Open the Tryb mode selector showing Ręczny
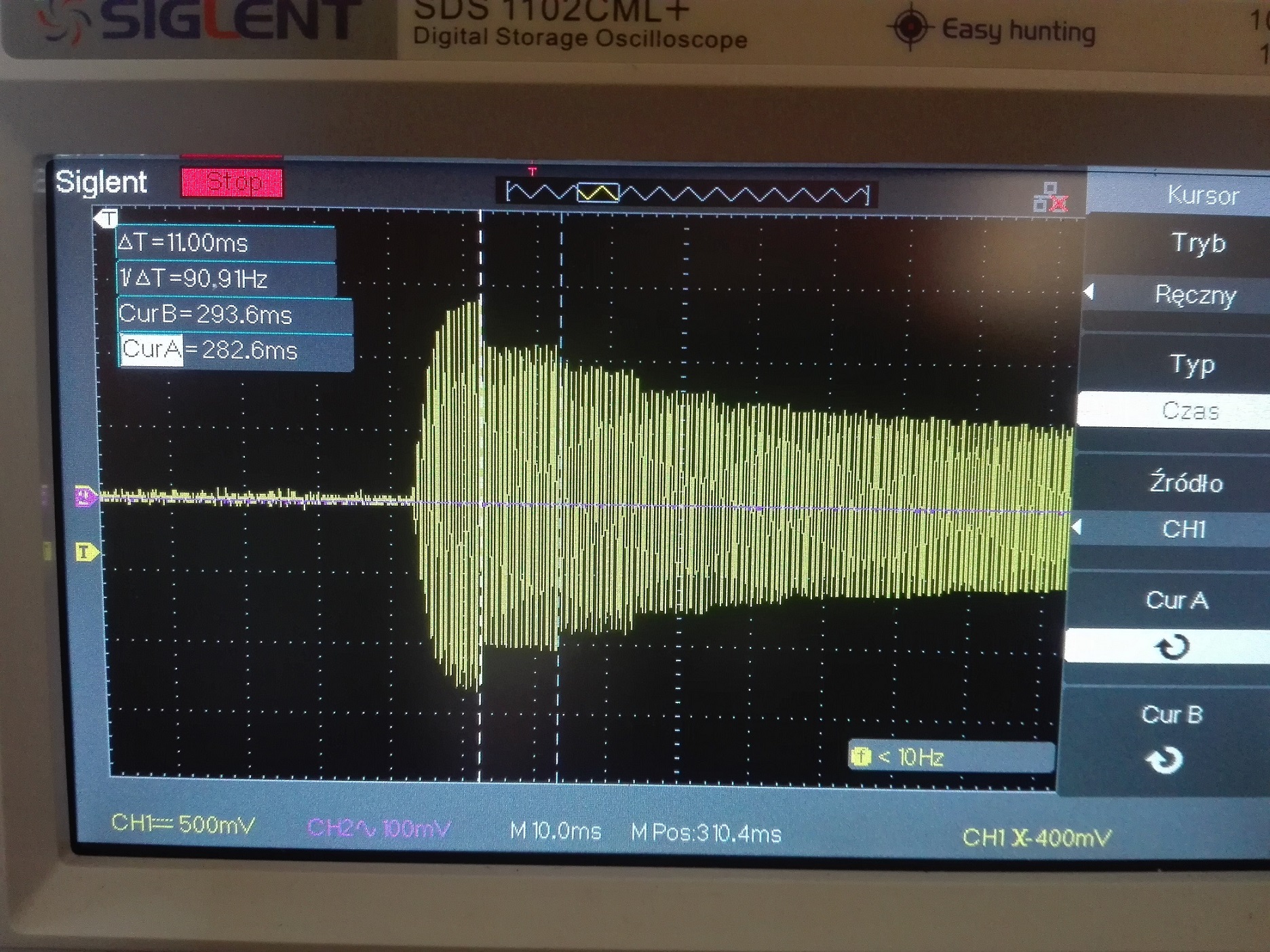Viewport: 1270px width, 952px height. 1194,295
